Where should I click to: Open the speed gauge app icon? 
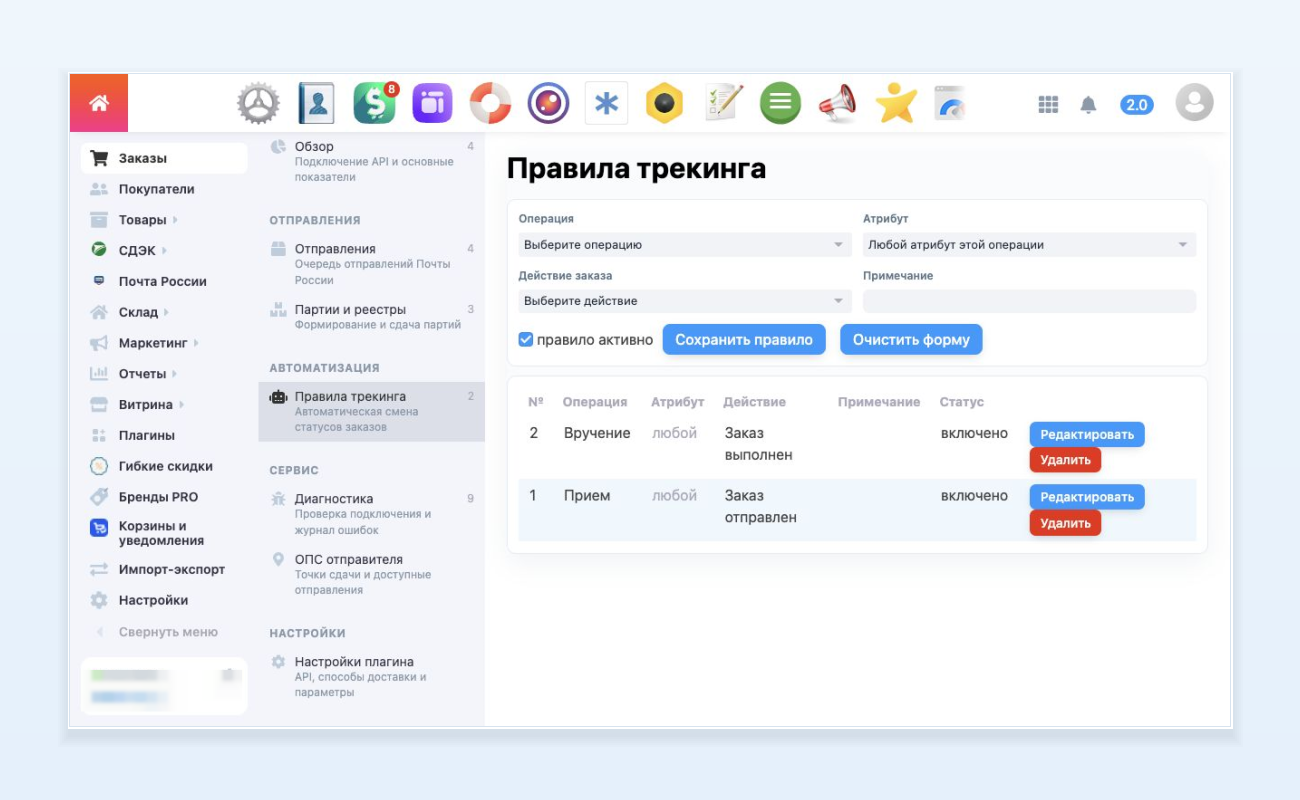[x=952, y=103]
